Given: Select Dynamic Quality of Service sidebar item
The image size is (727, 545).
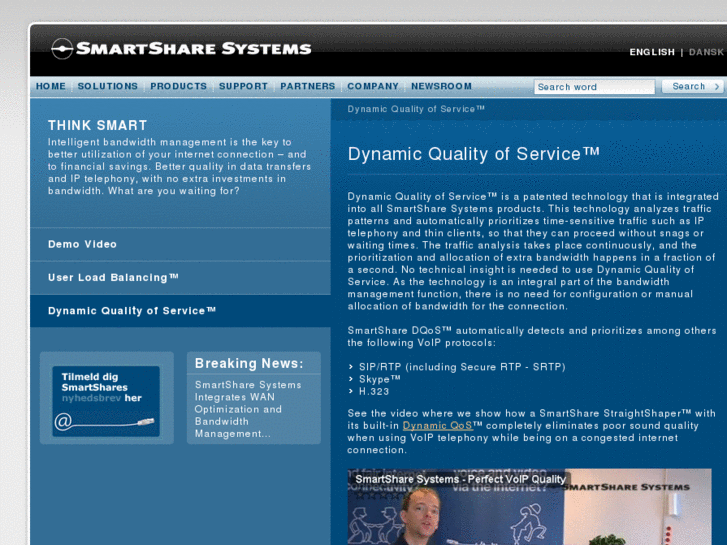Looking at the screenshot, I should point(180,311).
